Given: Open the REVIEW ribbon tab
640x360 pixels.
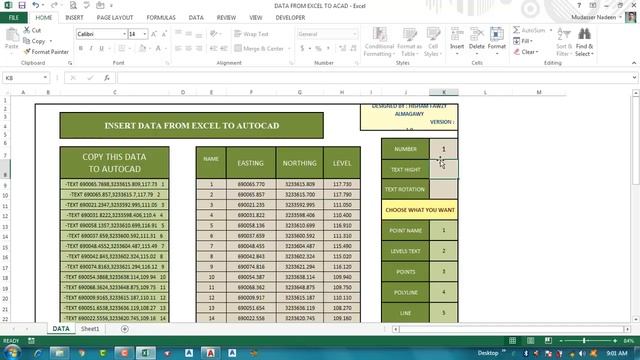Looking at the screenshot, I should (x=226, y=18).
